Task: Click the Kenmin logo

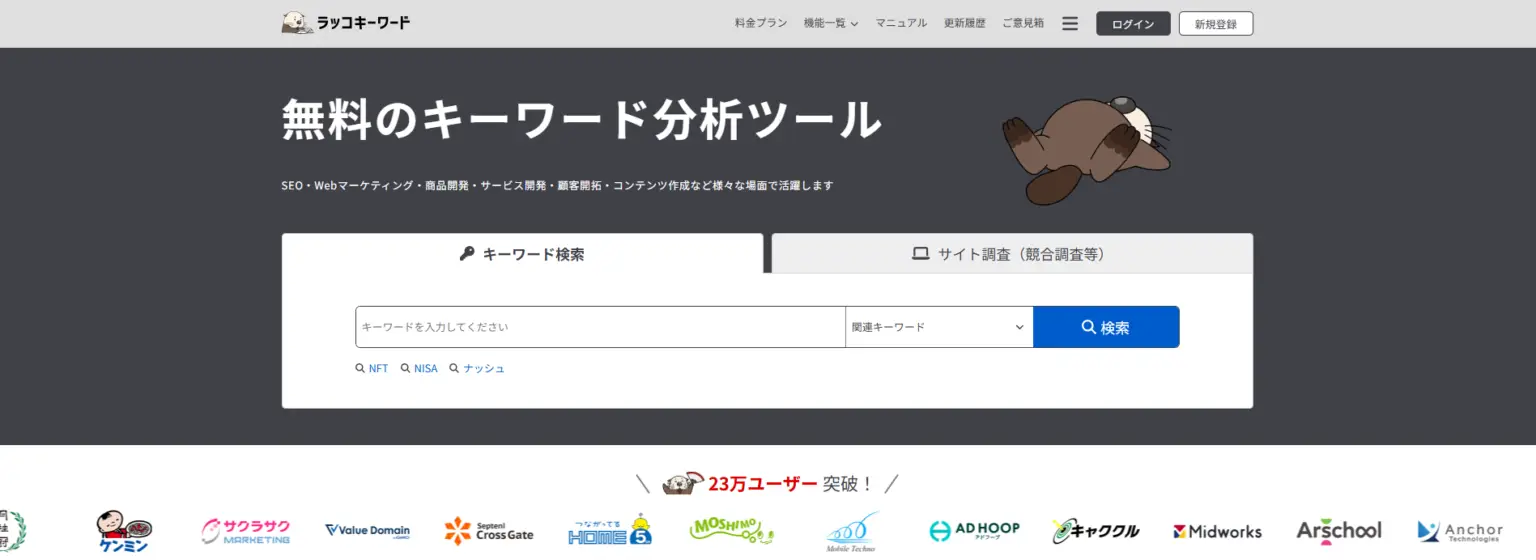Action: (x=124, y=531)
